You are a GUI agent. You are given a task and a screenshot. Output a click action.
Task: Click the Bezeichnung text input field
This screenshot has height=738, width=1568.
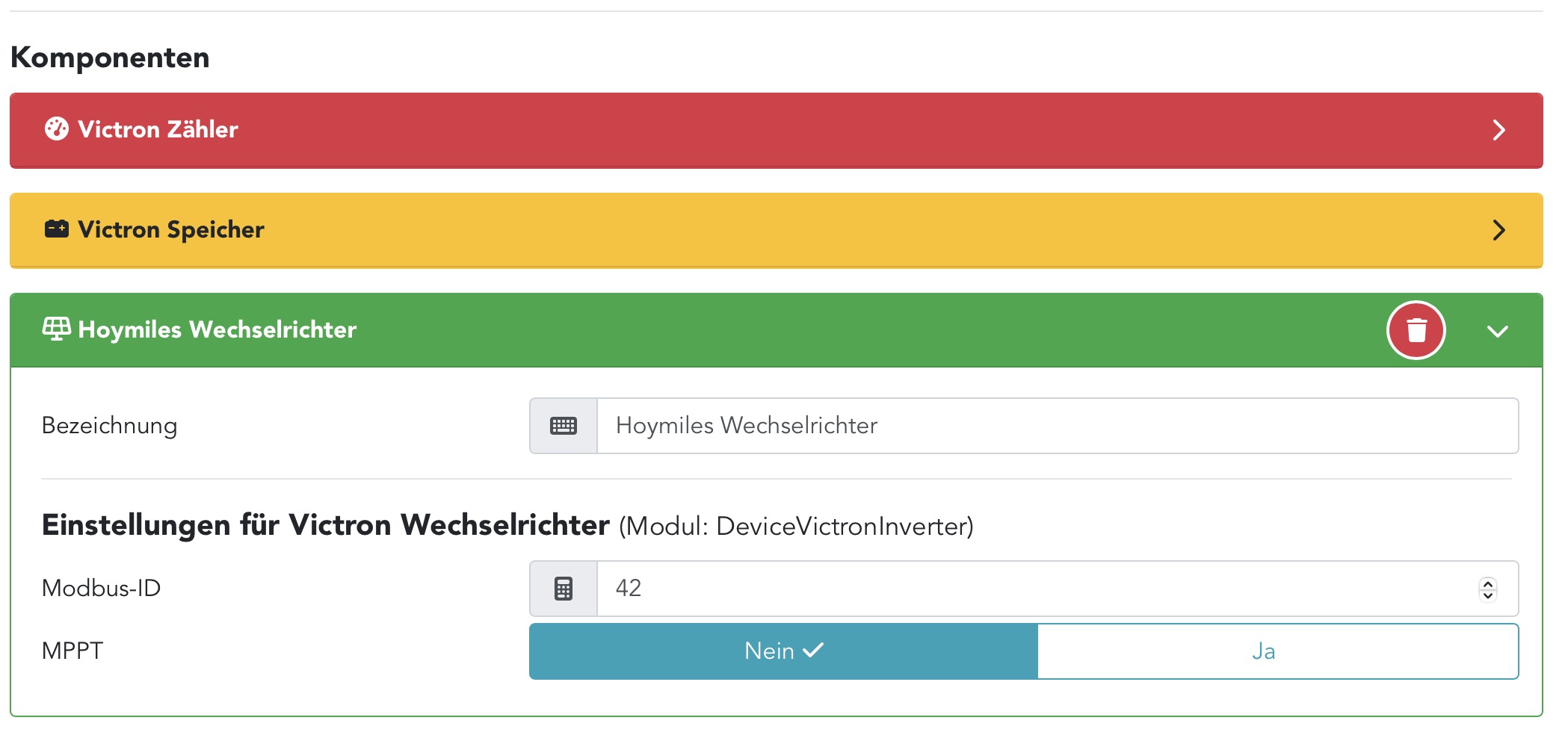tap(1057, 426)
